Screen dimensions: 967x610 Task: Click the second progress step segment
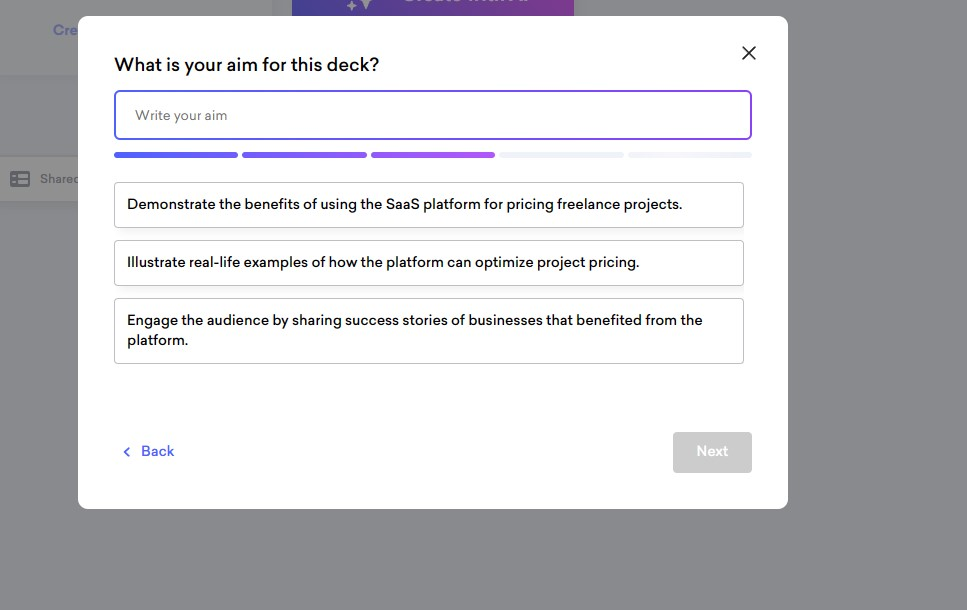(x=304, y=155)
